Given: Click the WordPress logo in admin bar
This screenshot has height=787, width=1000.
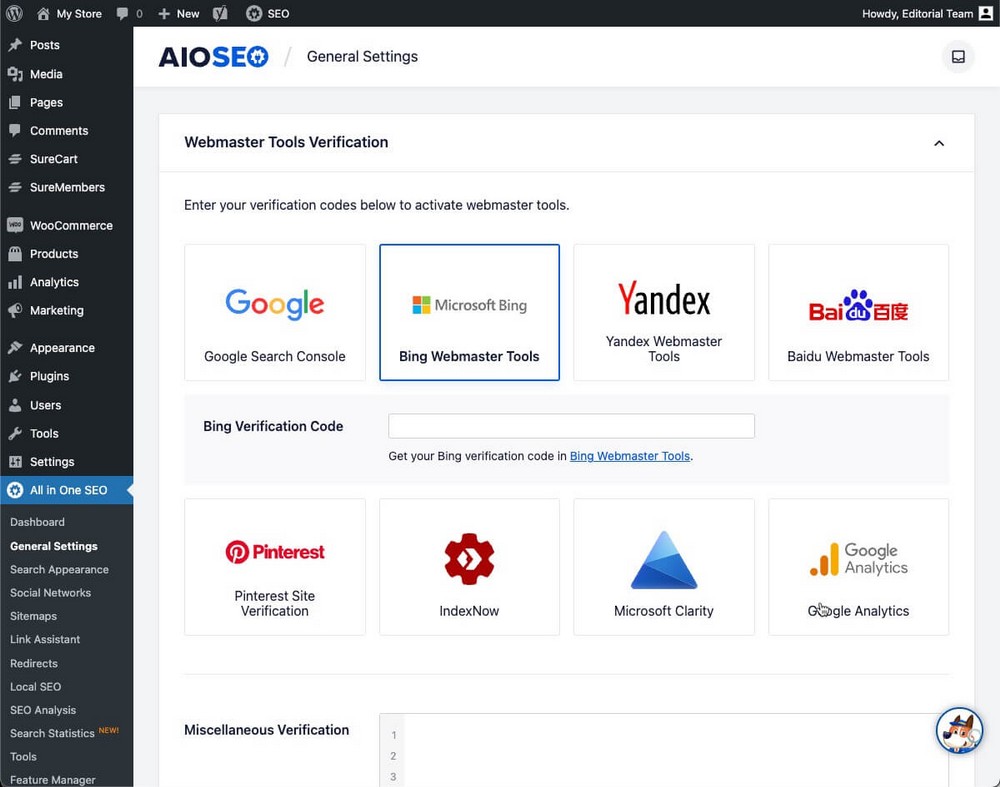Looking at the screenshot, I should 14,13.
